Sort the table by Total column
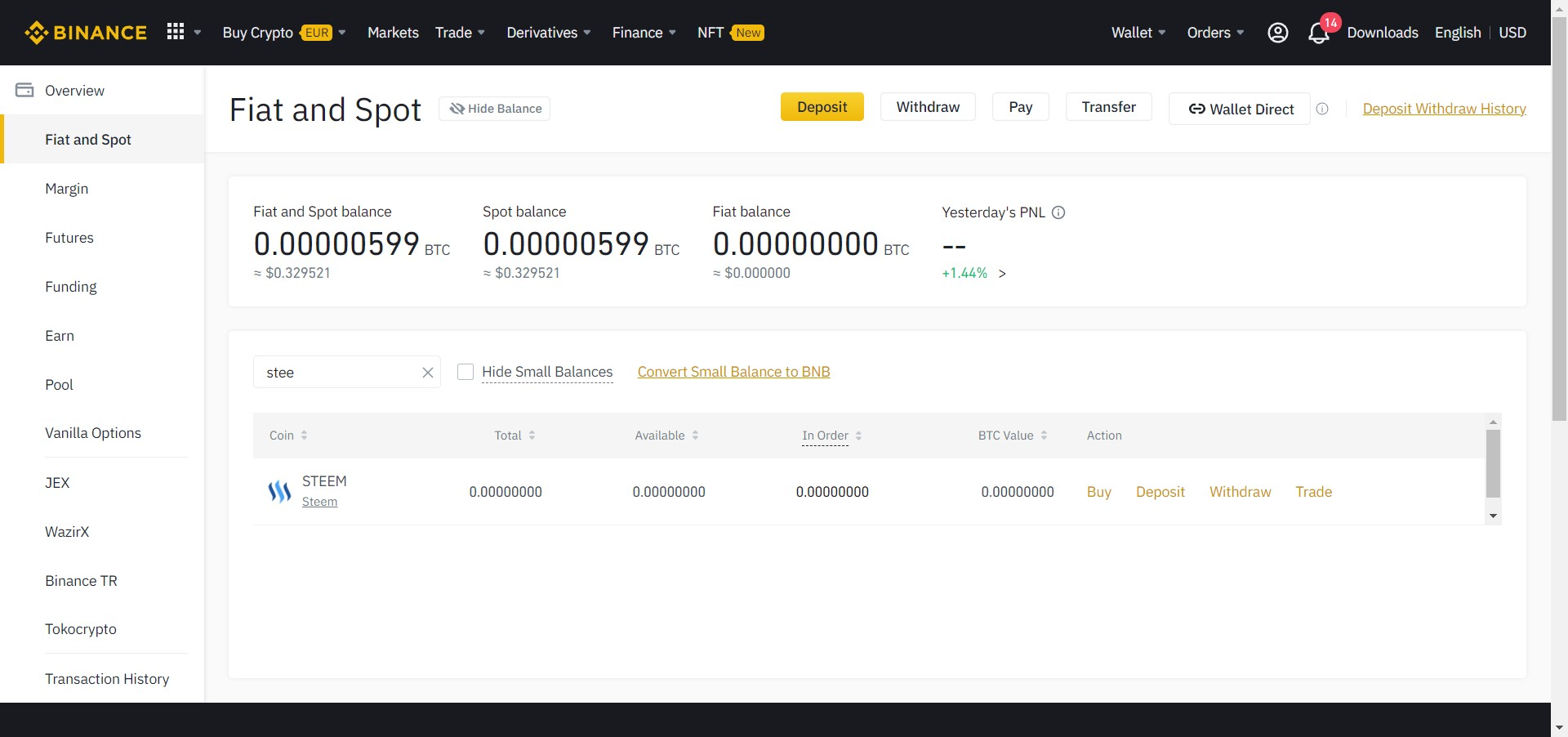1568x737 pixels. tap(514, 435)
